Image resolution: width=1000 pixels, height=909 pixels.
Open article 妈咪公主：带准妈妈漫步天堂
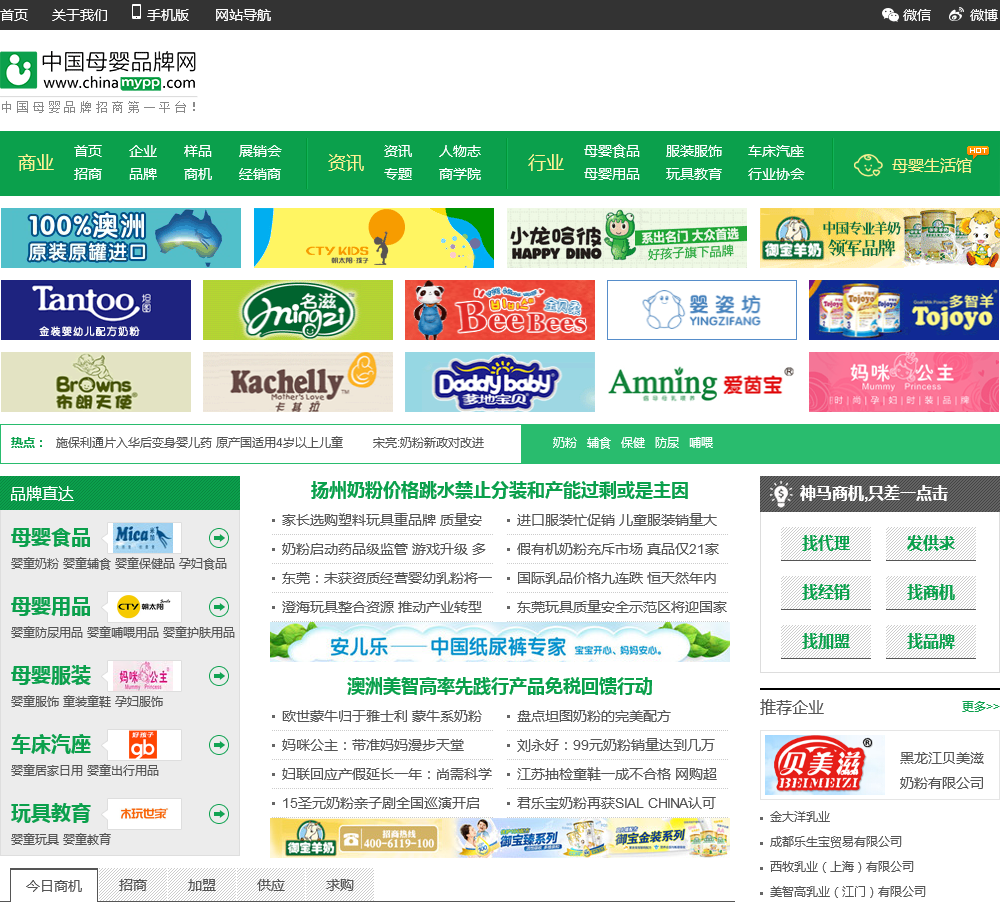[x=372, y=745]
